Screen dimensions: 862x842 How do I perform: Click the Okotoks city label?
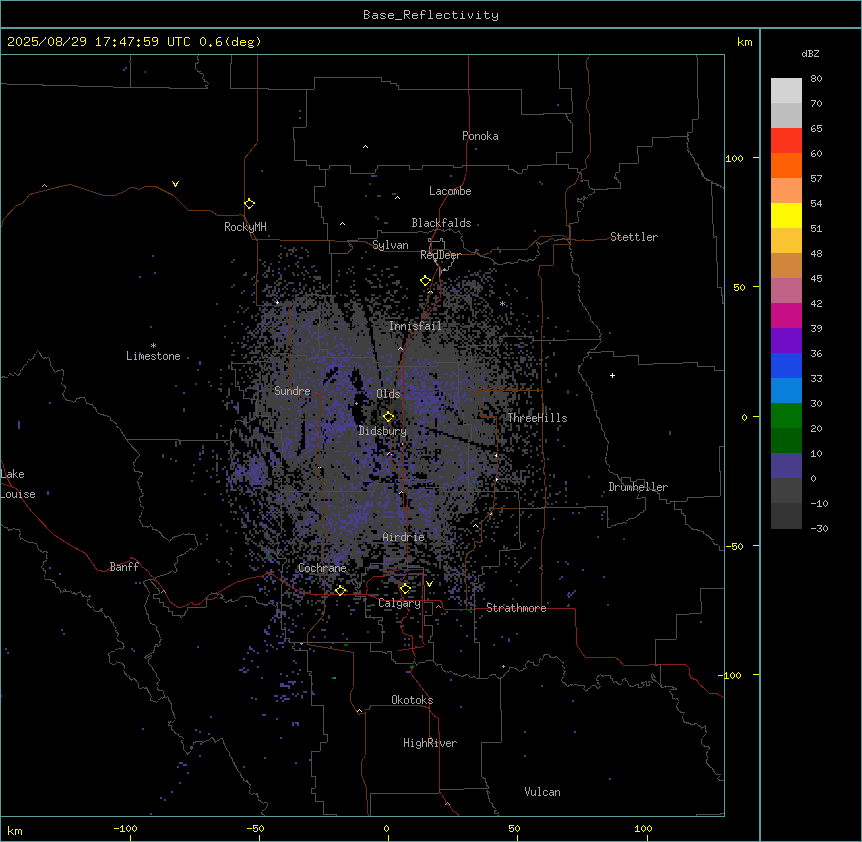(412, 700)
